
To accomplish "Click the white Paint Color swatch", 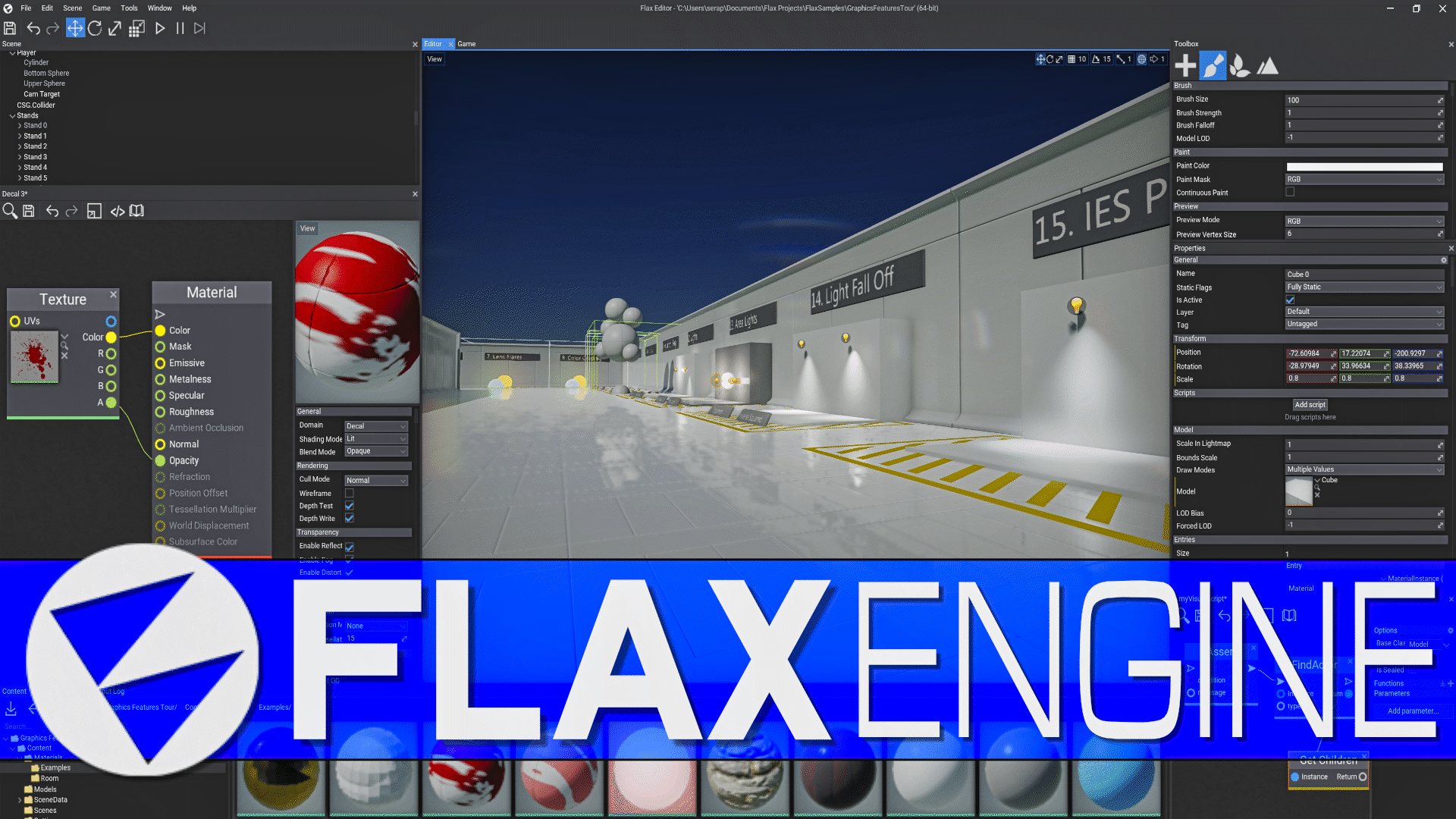I will [1364, 166].
